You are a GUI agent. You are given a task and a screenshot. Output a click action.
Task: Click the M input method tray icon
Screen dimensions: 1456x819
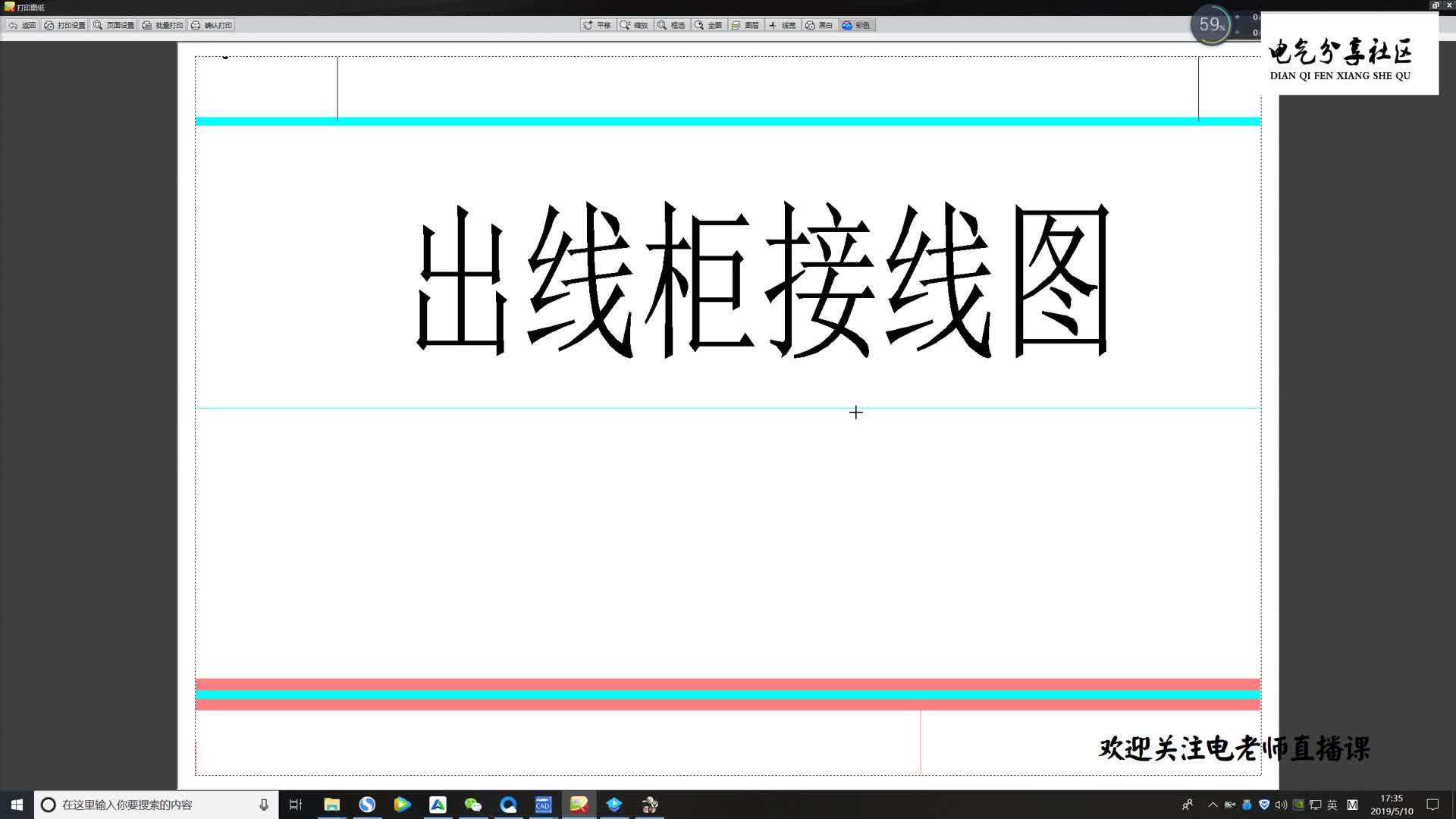pos(1352,805)
